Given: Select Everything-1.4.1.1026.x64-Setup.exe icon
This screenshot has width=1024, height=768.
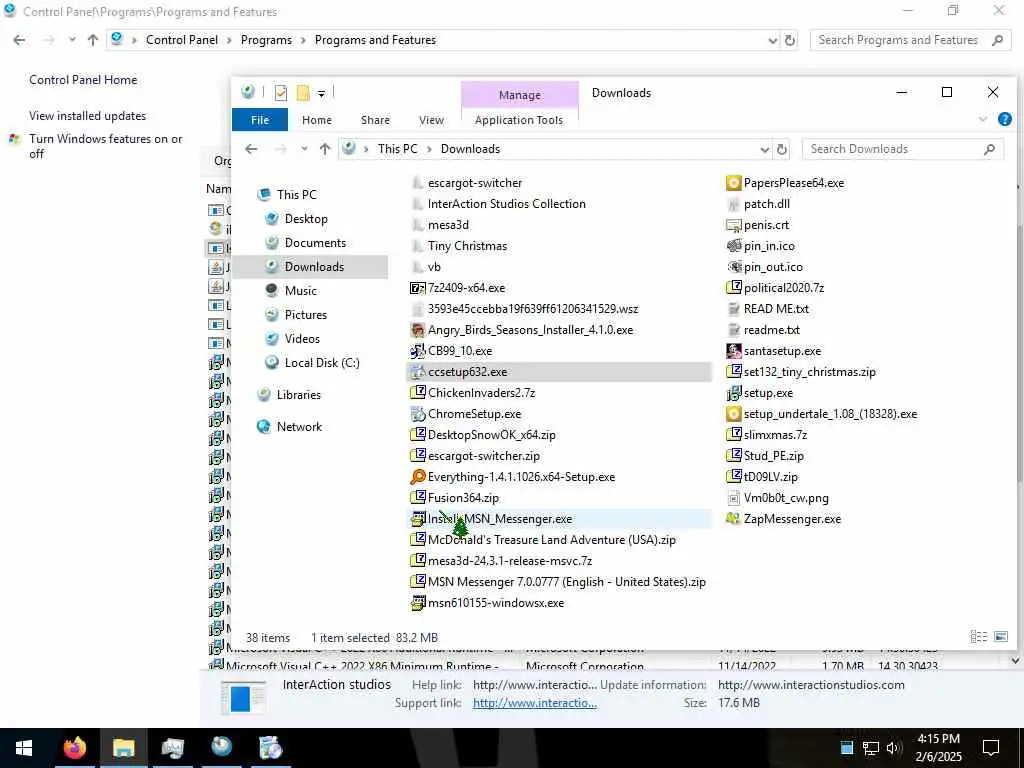Looking at the screenshot, I should [x=417, y=477].
